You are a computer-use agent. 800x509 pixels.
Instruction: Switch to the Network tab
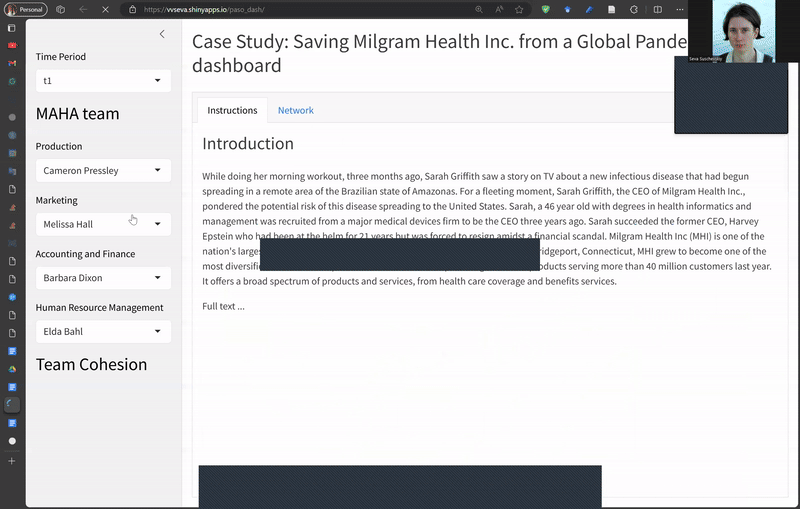[x=295, y=110]
